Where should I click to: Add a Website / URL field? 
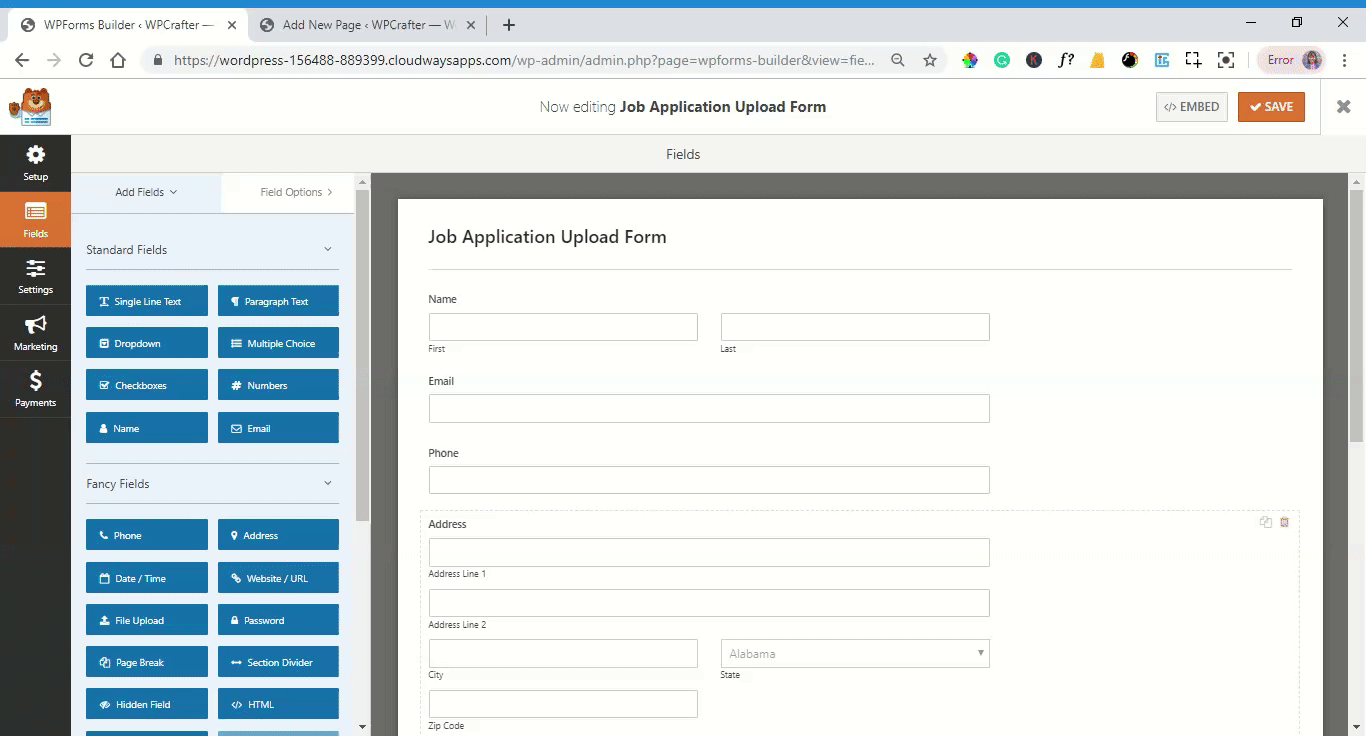(278, 578)
